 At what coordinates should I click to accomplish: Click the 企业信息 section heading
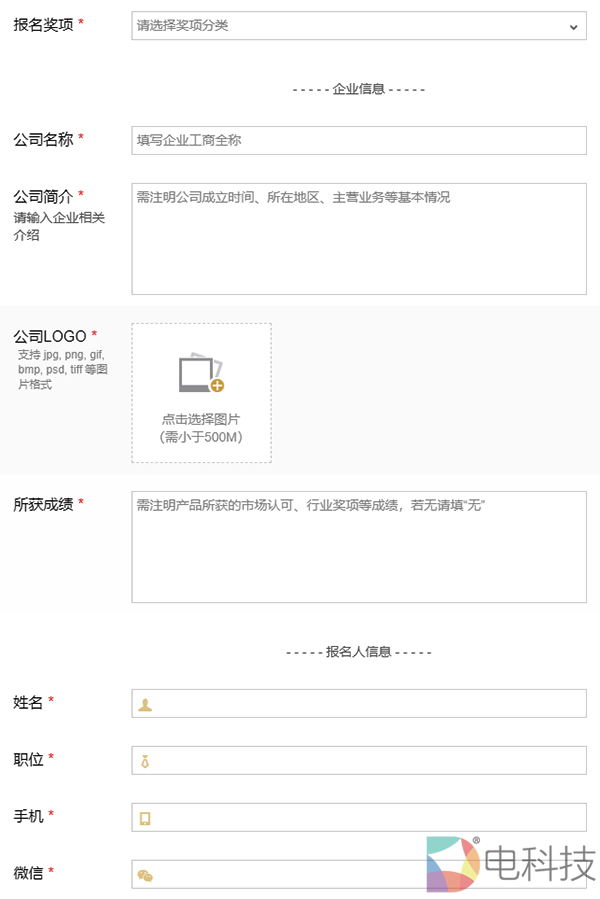point(358,89)
